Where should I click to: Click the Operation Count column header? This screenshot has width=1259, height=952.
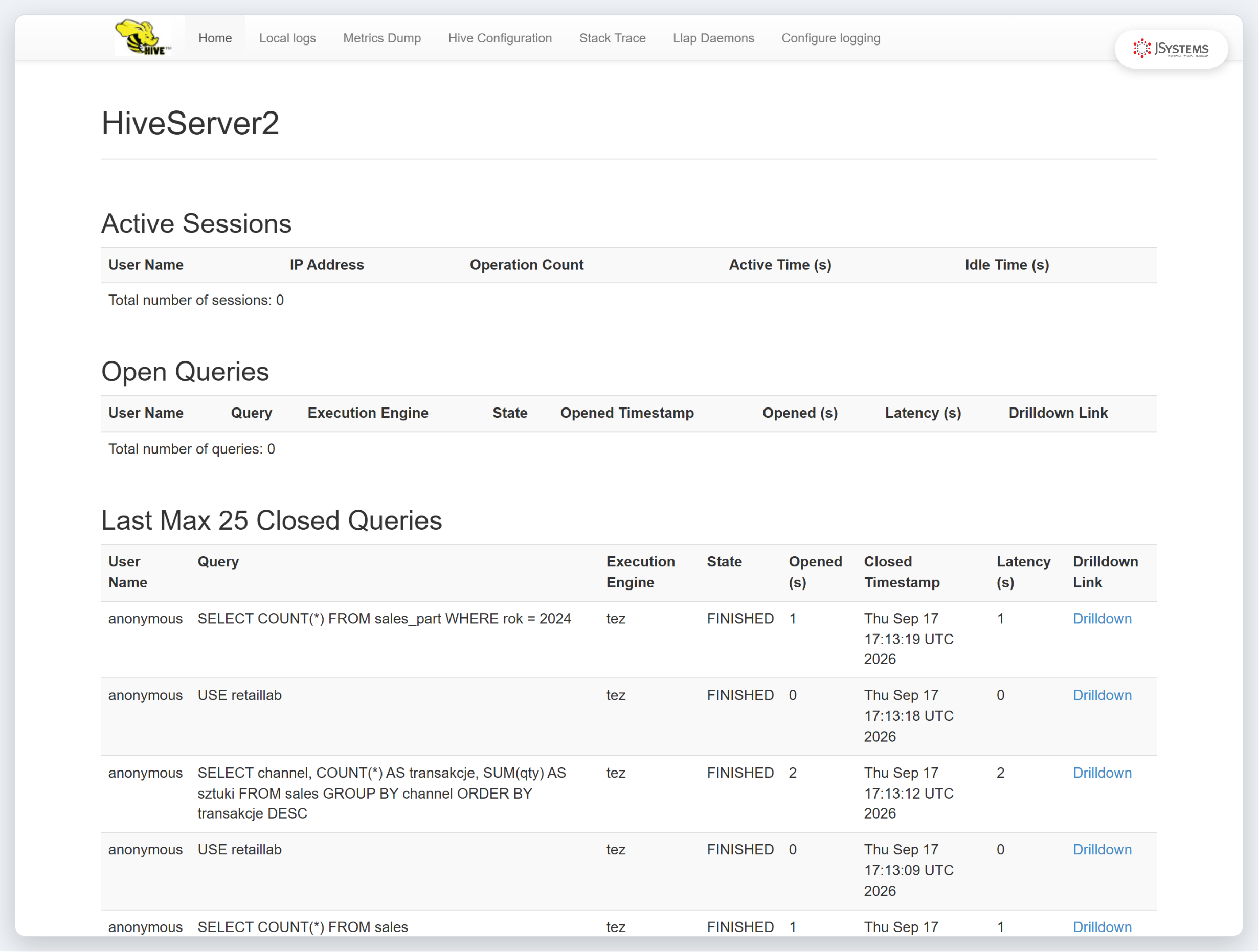527,265
